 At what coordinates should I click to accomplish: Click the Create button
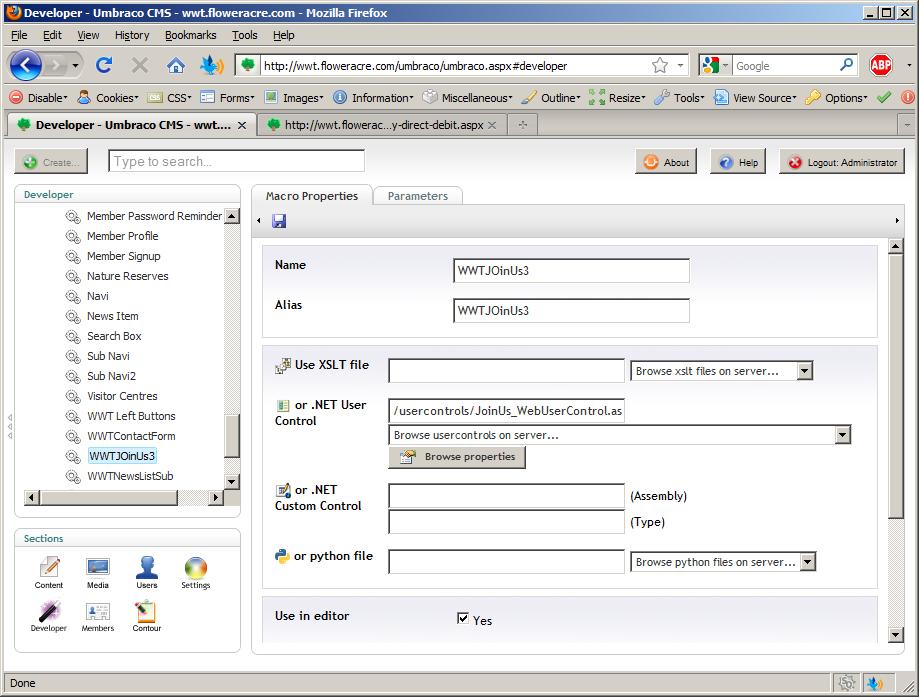(x=51, y=162)
